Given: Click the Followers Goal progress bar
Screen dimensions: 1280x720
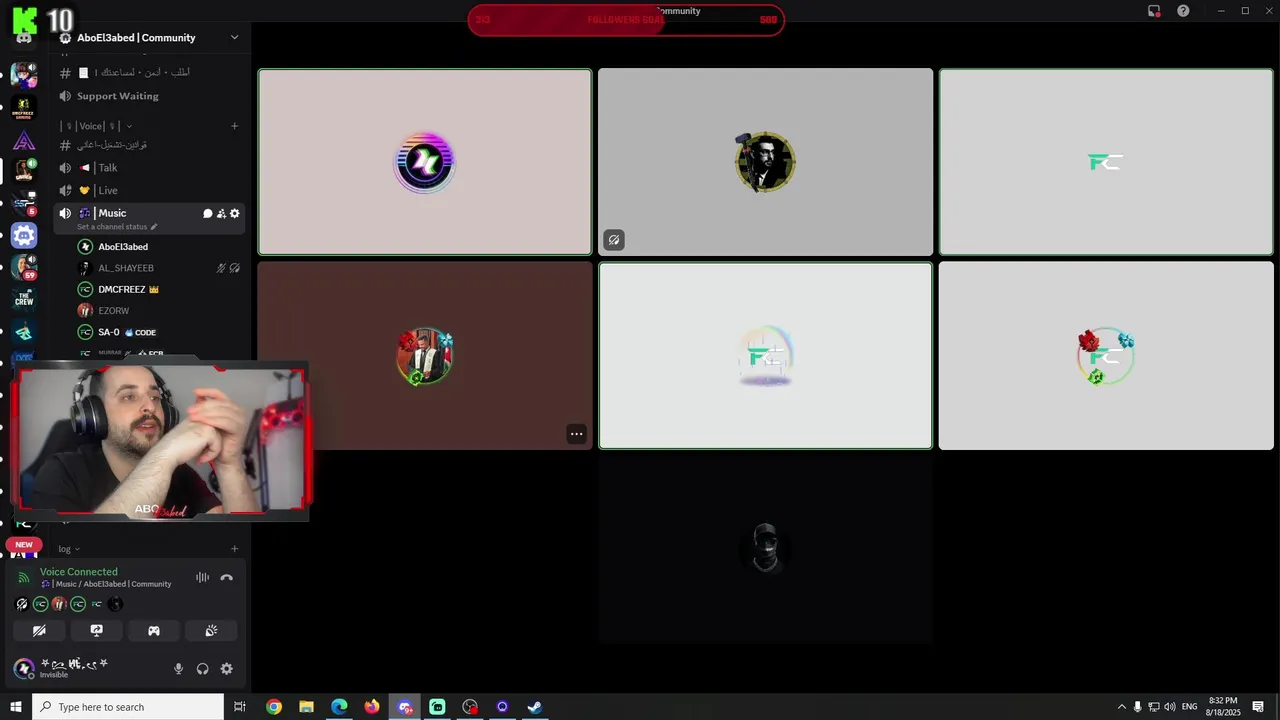Looking at the screenshot, I should pos(626,20).
